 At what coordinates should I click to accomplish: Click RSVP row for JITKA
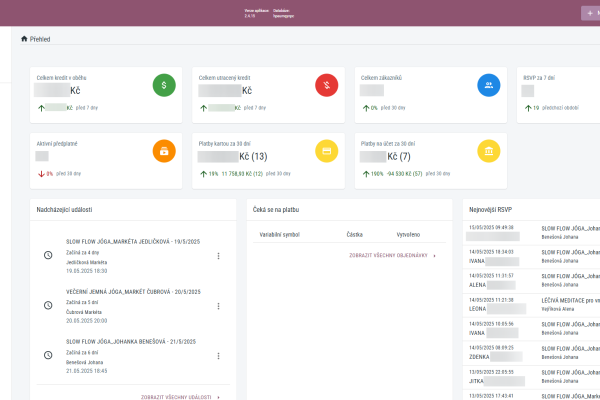click(x=531, y=377)
